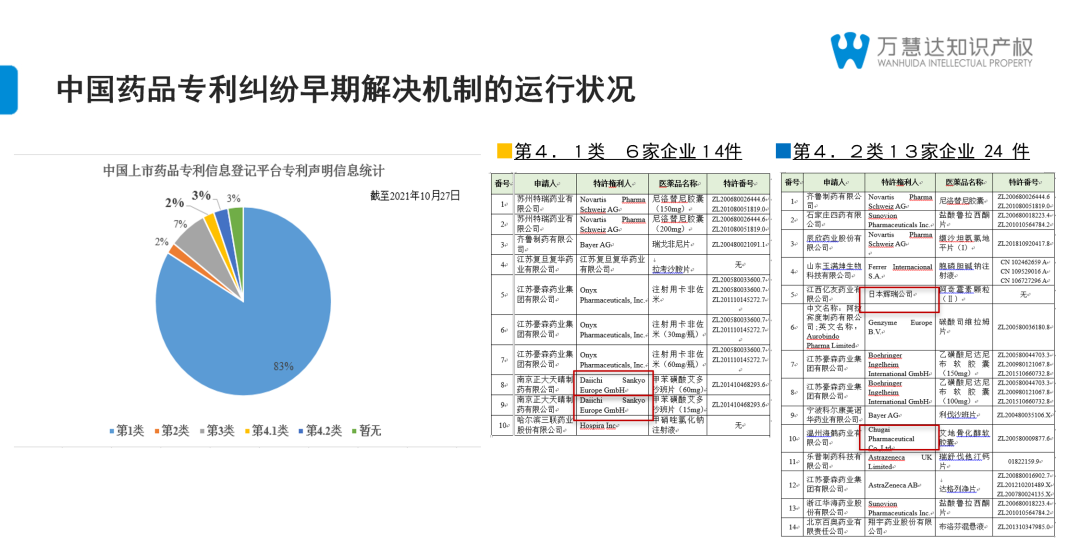Click Bayer AG in row 3 of 4.1 table
This screenshot has width=1080, height=546.
[596, 244]
